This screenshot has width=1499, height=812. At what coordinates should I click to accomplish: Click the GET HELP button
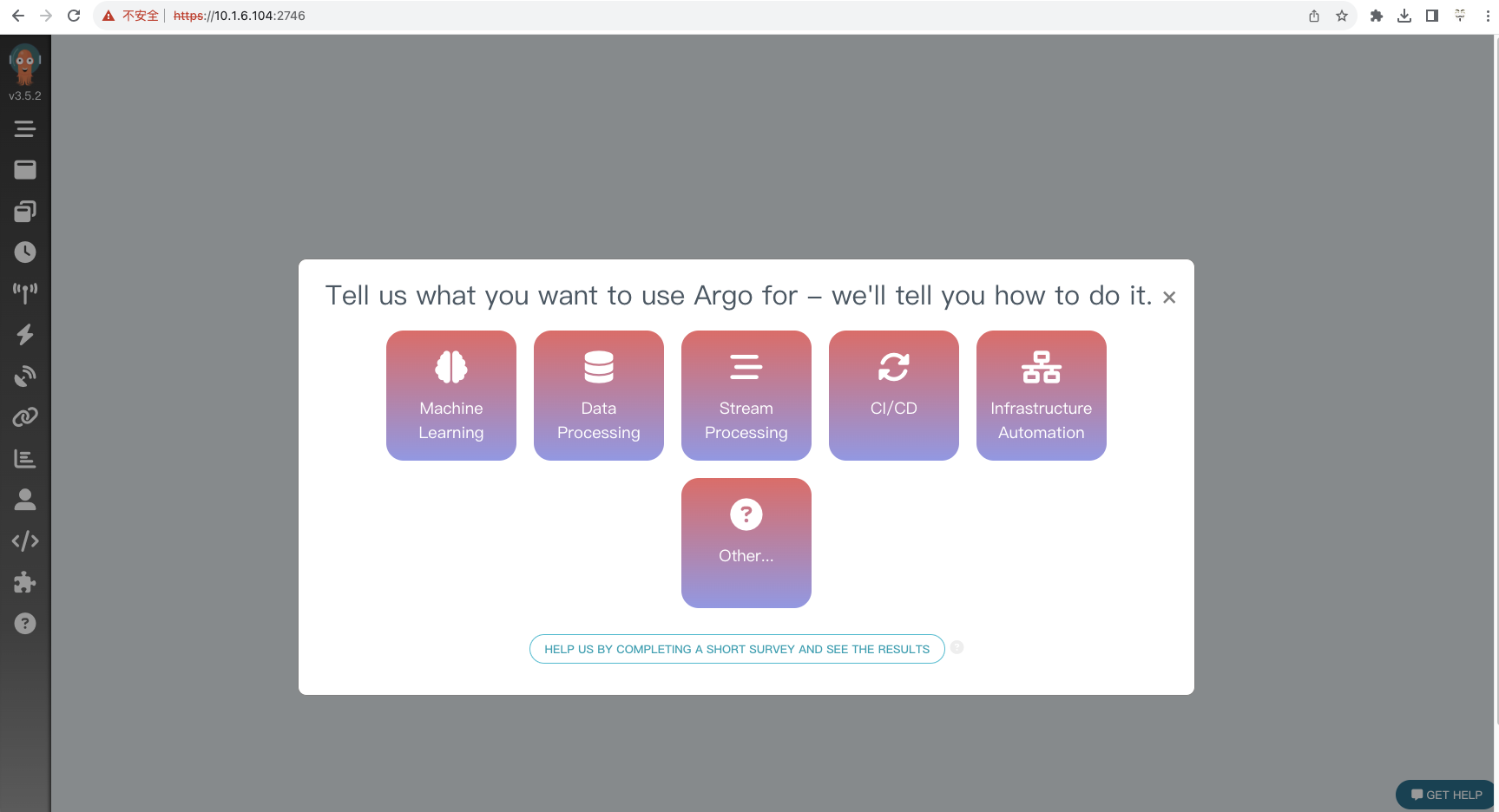click(x=1446, y=795)
